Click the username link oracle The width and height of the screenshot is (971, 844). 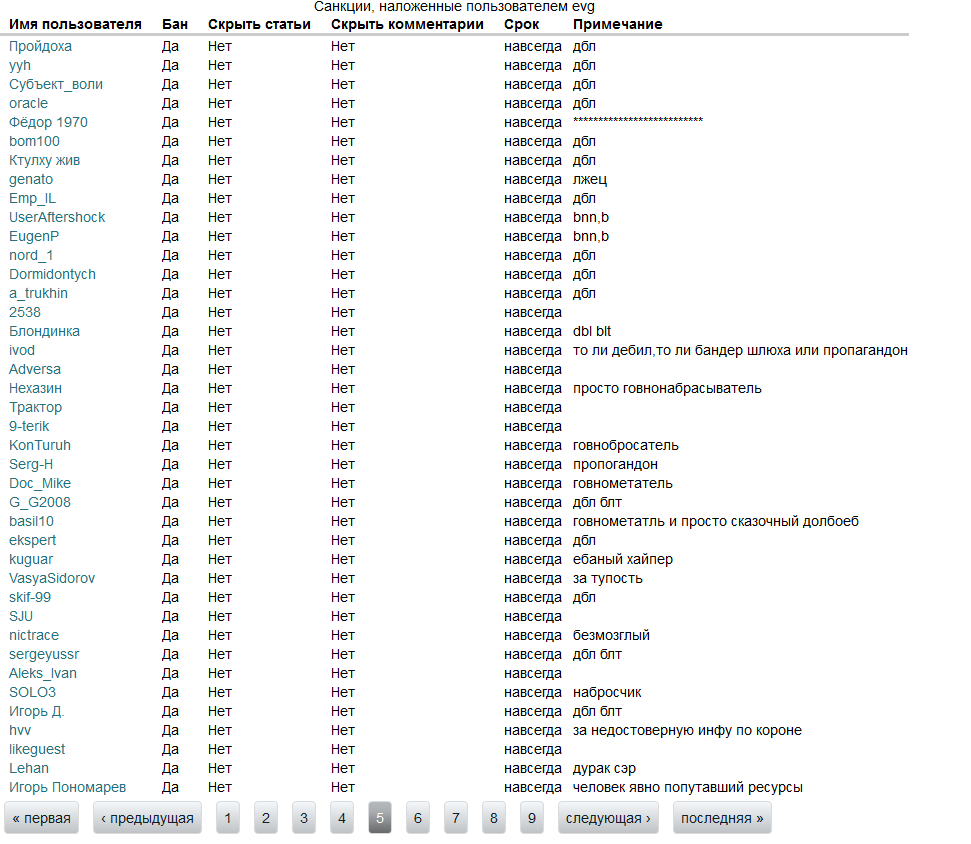[x=28, y=103]
